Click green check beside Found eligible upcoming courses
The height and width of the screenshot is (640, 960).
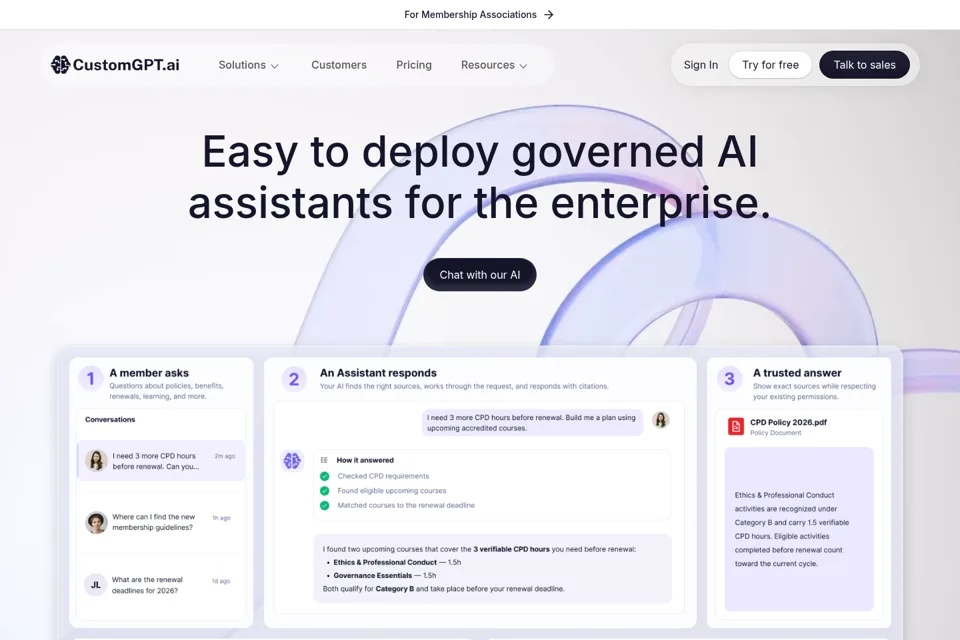point(324,491)
